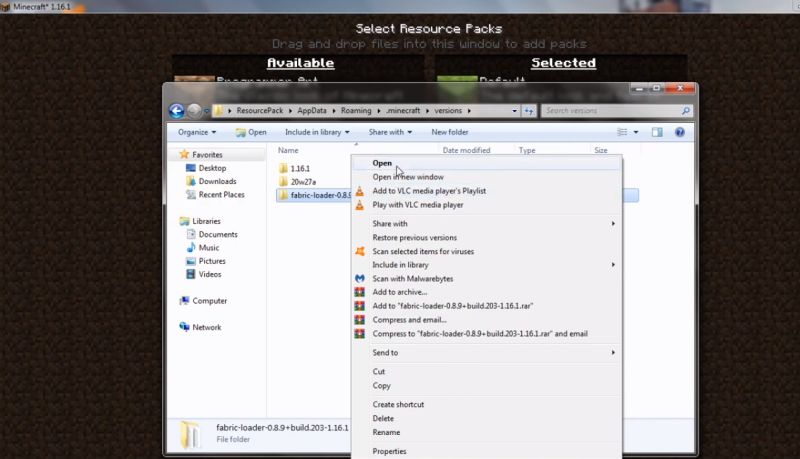The height and width of the screenshot is (459, 800).
Task: Select .minecraft in the address breadcrumb
Action: 403,110
